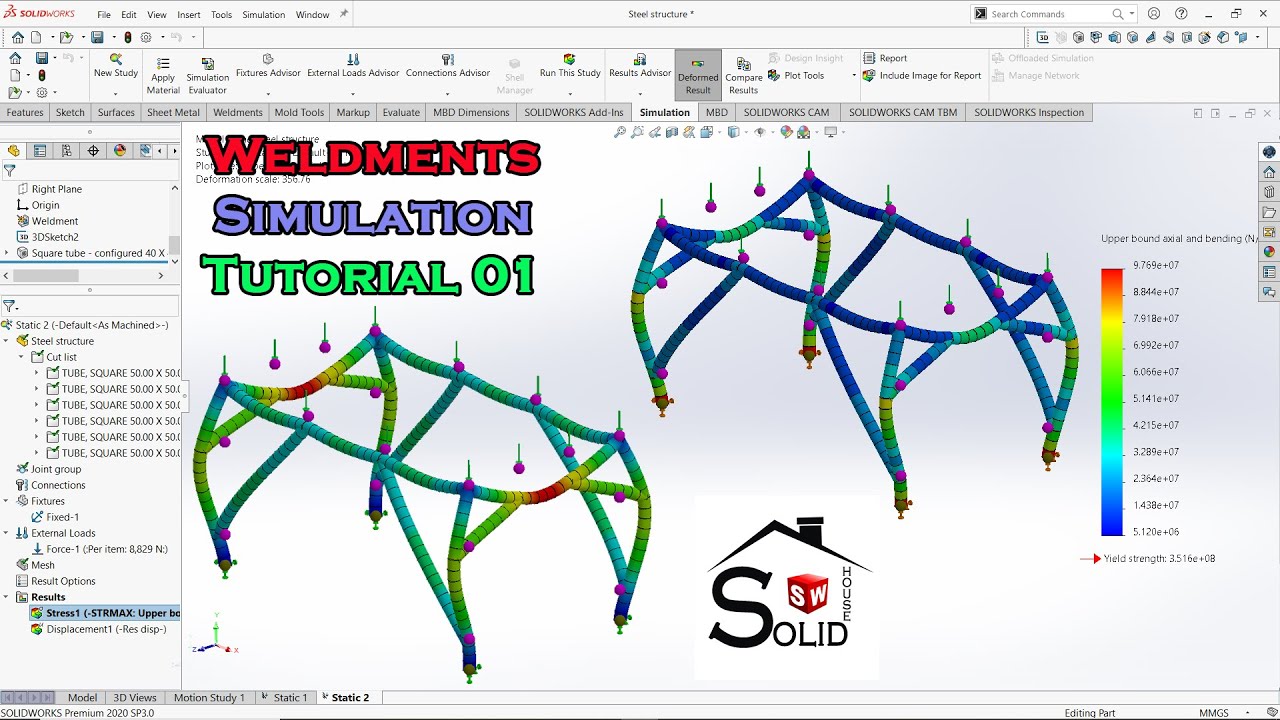Image resolution: width=1280 pixels, height=720 pixels.
Task: Switch to SOLIDWORKS CAM tab
Action: 786,112
